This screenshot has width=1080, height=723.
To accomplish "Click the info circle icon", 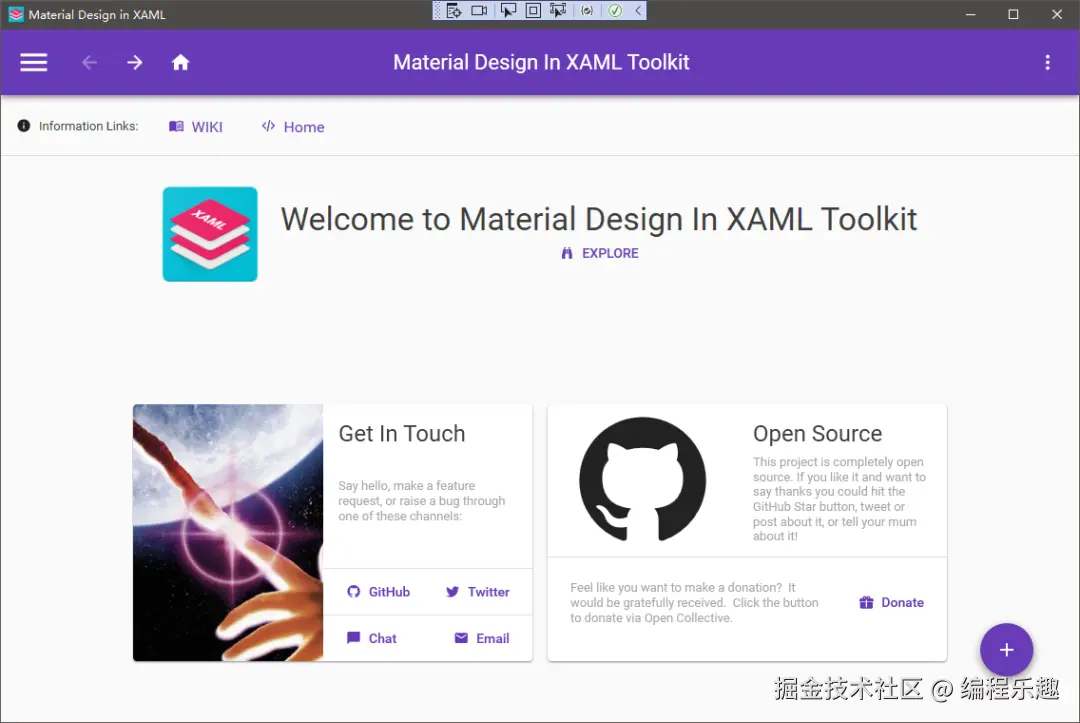I will [x=23, y=126].
